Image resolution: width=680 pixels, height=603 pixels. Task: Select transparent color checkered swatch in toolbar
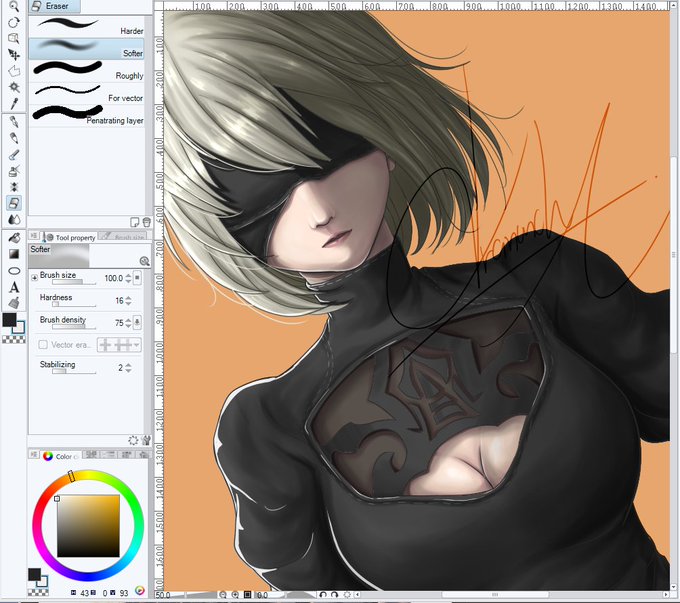[x=14, y=340]
